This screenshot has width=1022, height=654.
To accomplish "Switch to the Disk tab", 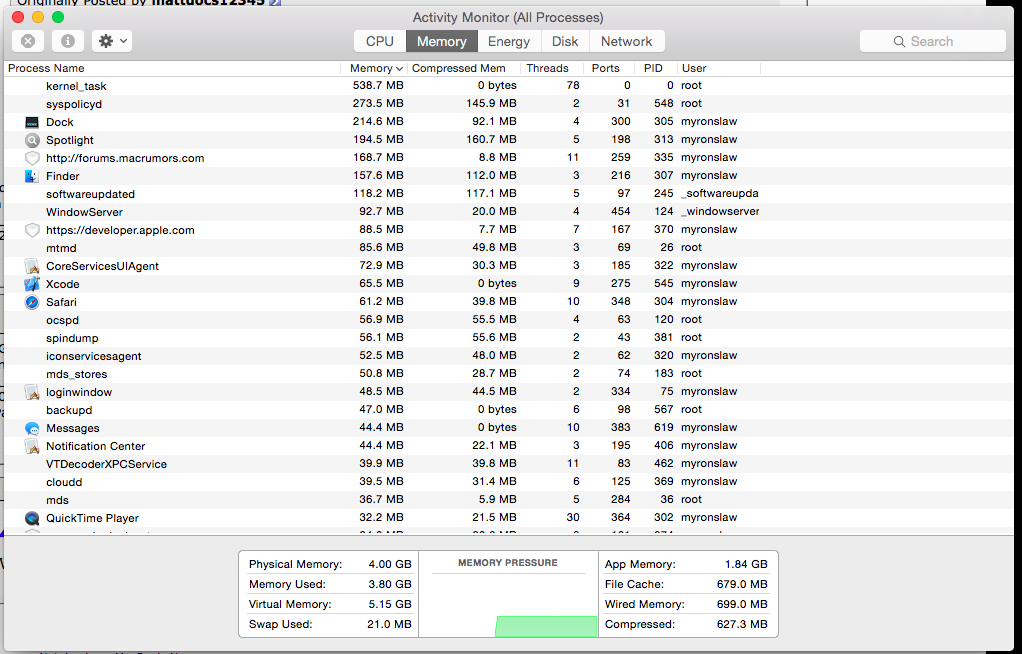I will (x=565, y=41).
